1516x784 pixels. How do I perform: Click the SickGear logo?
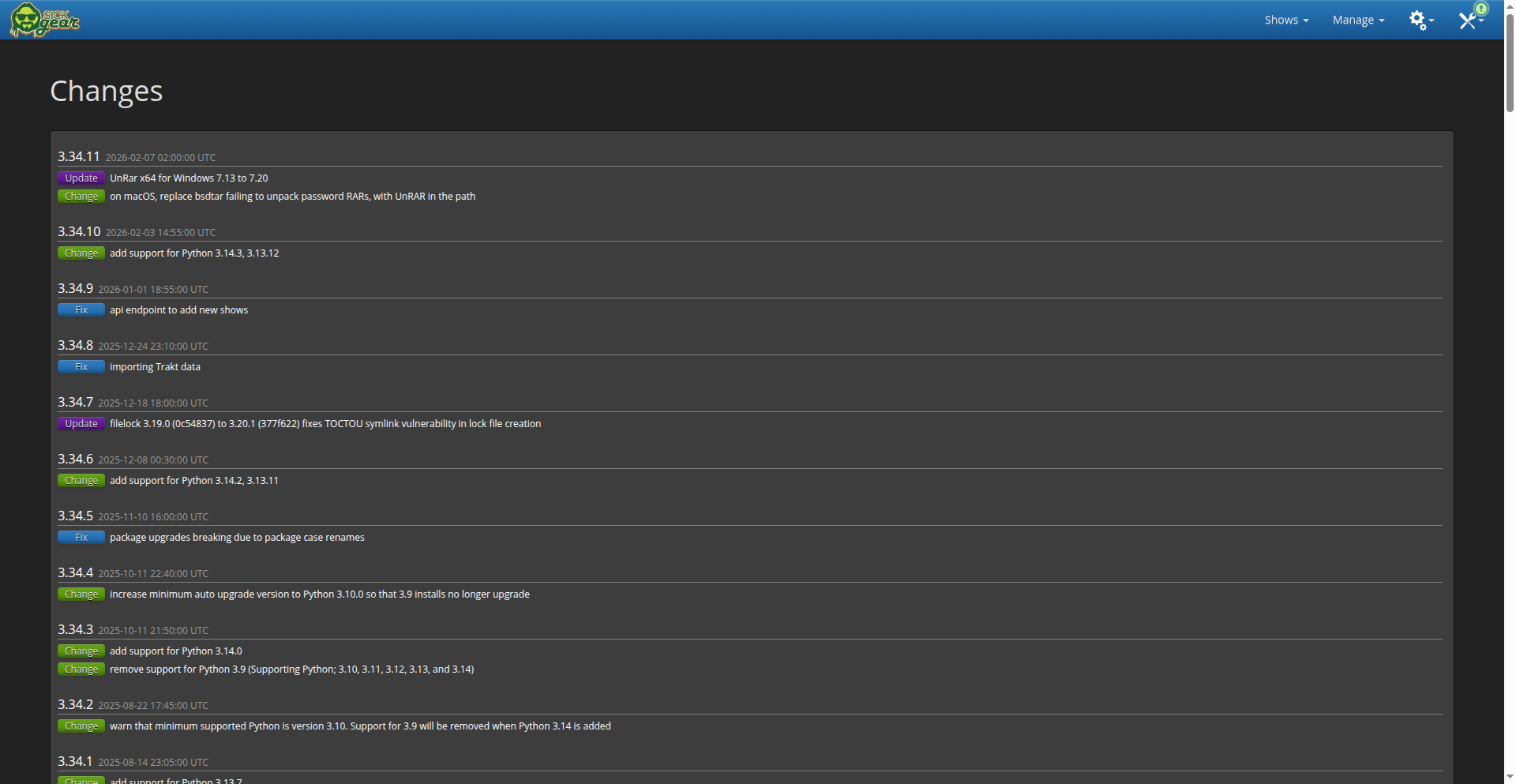(45, 20)
